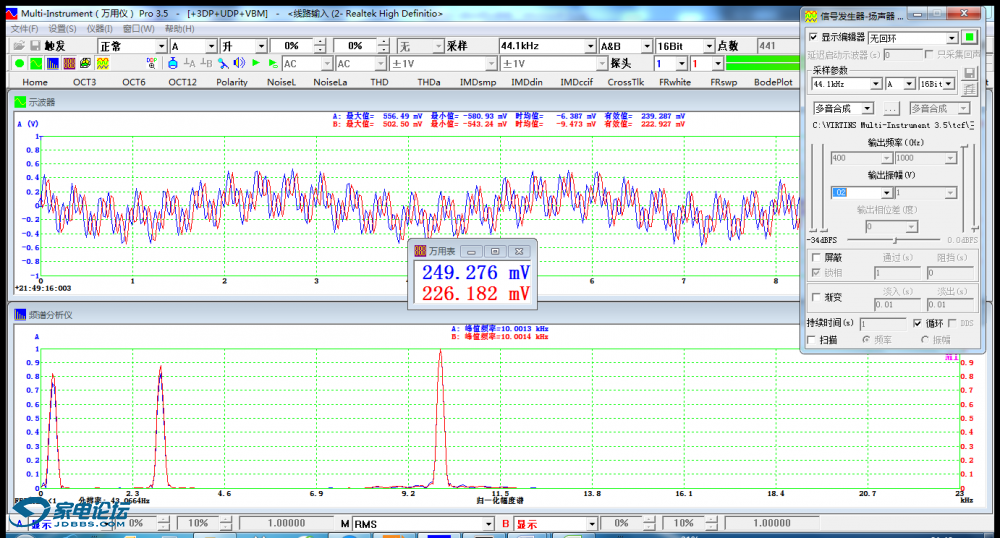
Task: Enable the 渐变 checkbox
Action: (x=816, y=297)
